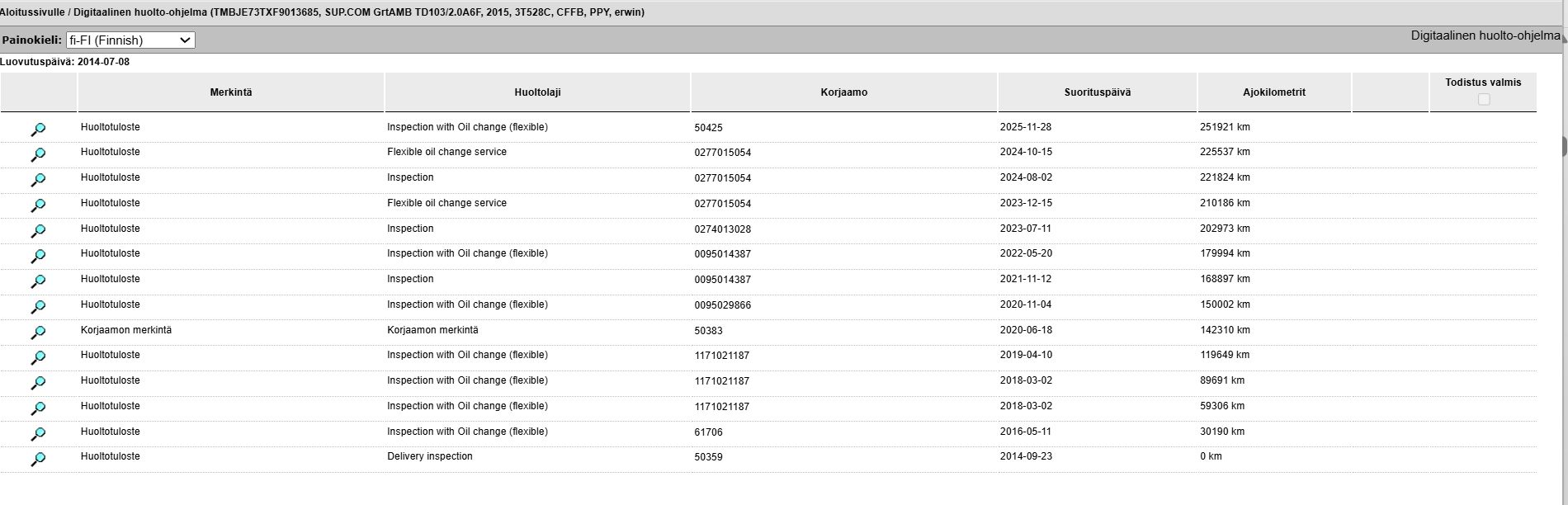
Task: Open the Painokieli language dropdown
Action: pyautogui.click(x=130, y=40)
